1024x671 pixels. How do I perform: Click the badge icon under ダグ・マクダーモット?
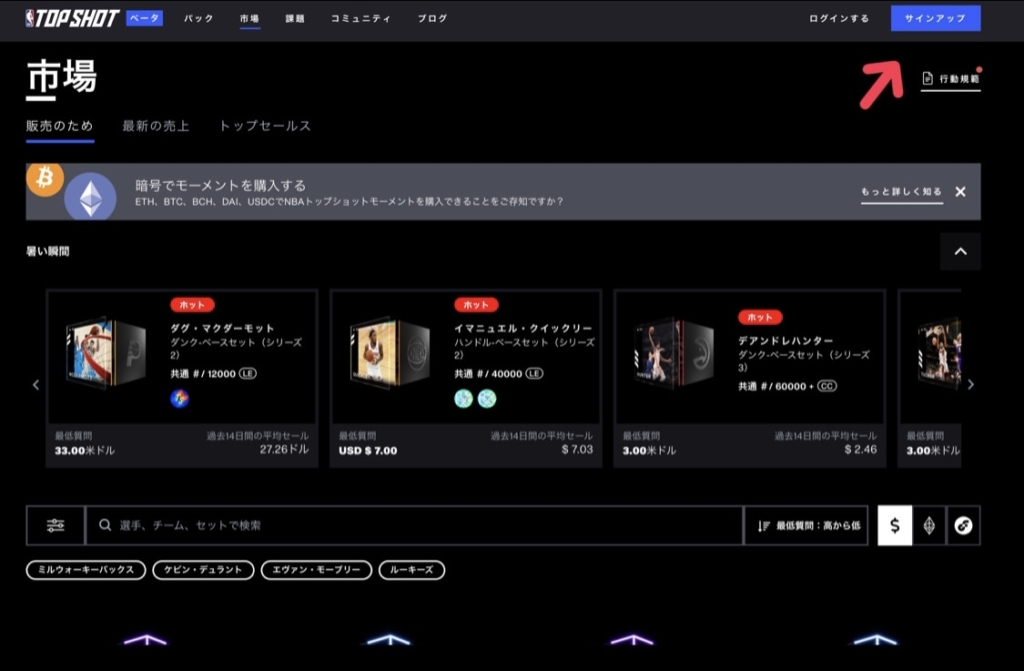(180, 398)
